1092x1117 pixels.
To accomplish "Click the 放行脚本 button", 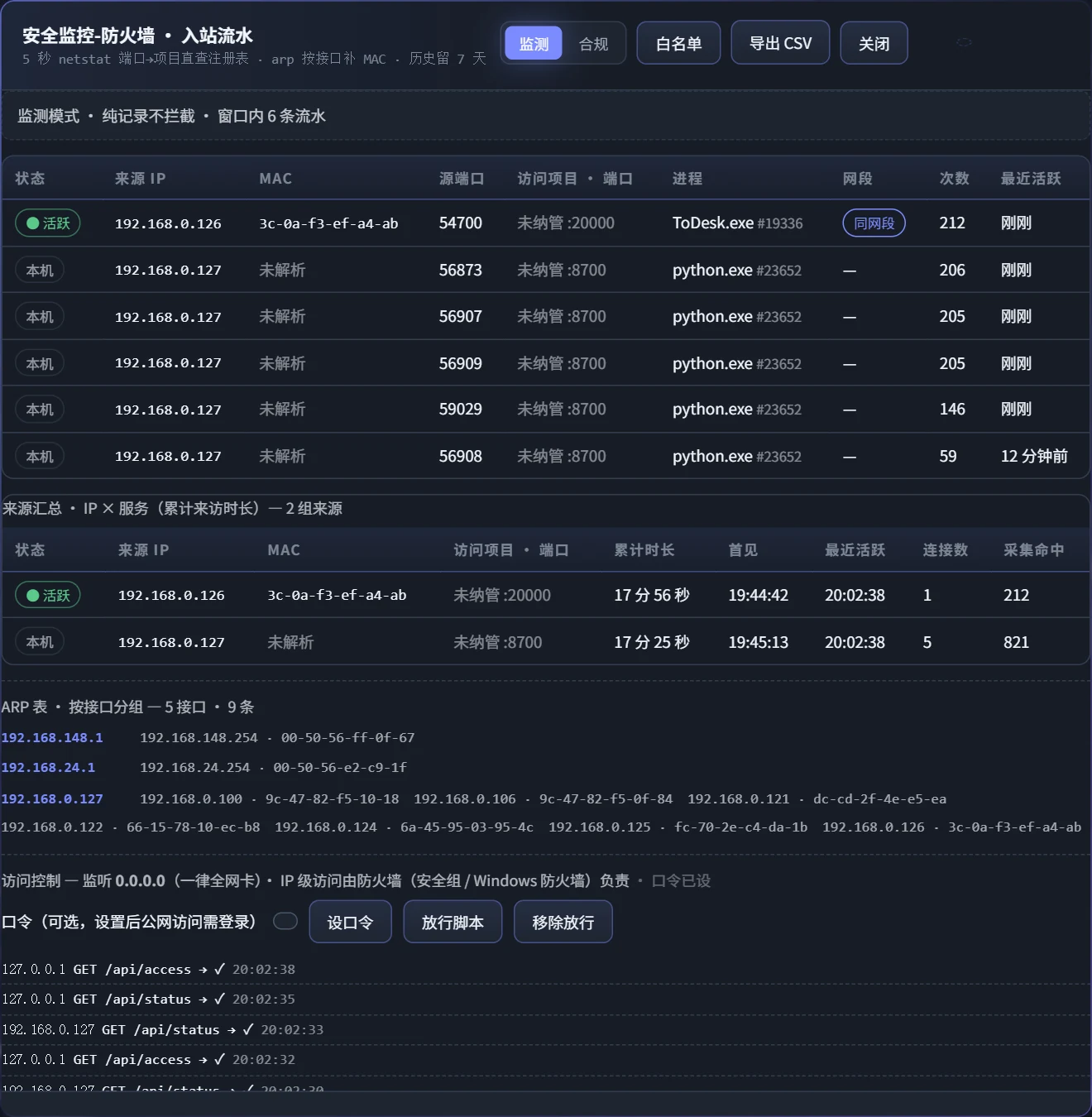I will 453,922.
